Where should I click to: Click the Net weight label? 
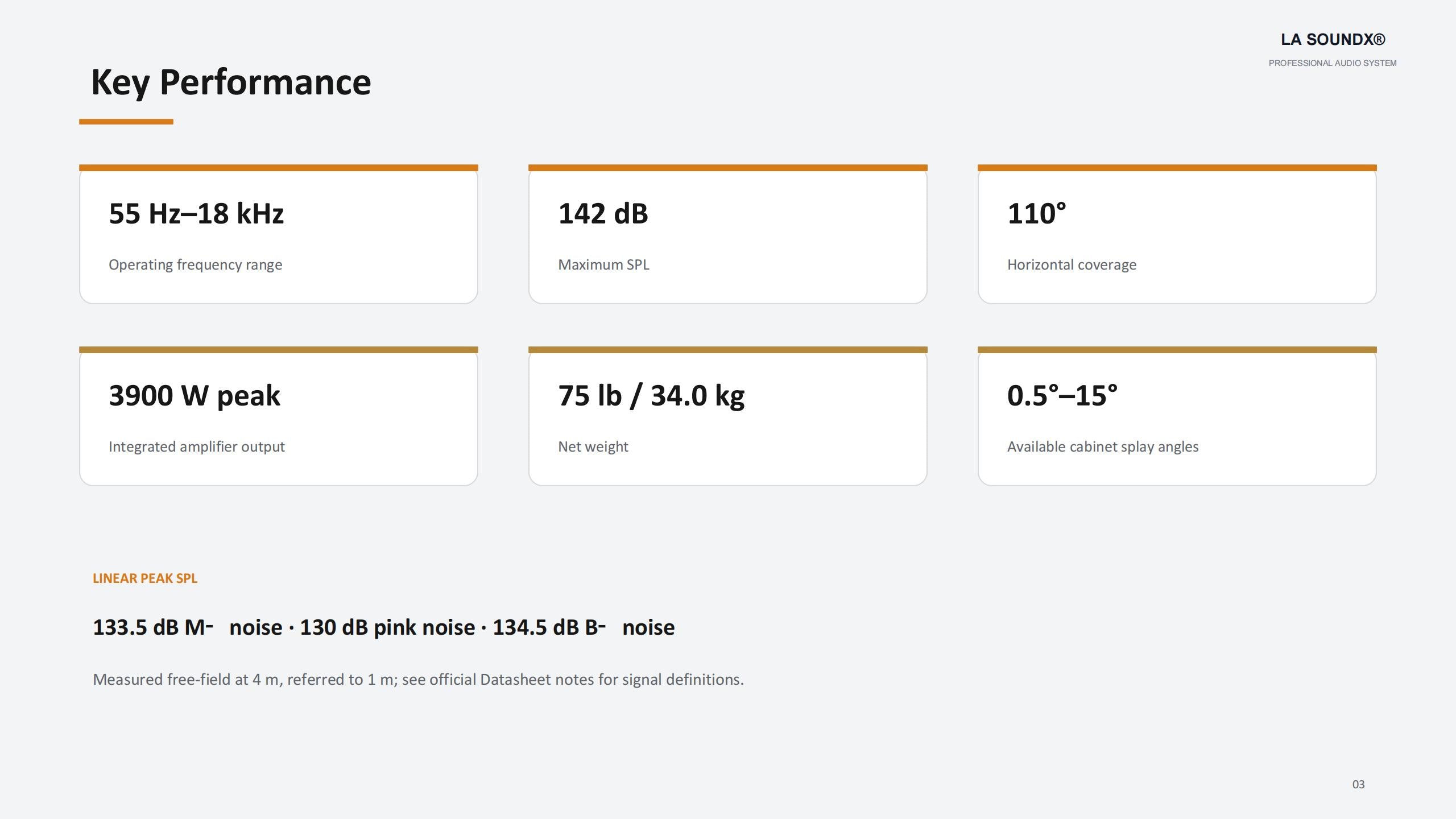click(x=593, y=447)
